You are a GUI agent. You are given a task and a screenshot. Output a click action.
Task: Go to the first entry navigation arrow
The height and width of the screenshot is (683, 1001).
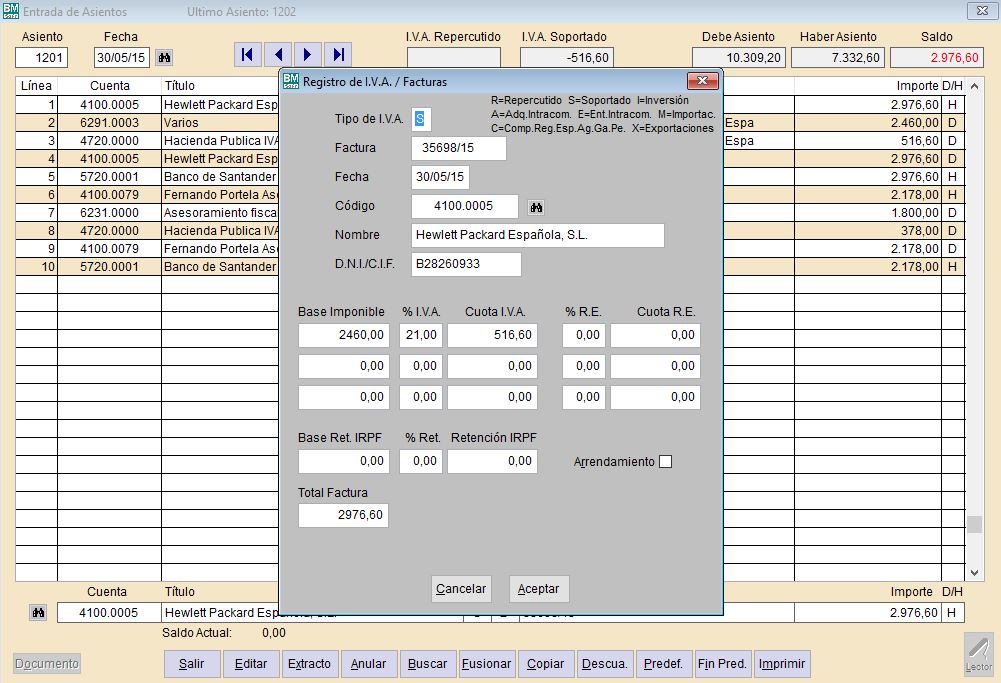point(248,55)
